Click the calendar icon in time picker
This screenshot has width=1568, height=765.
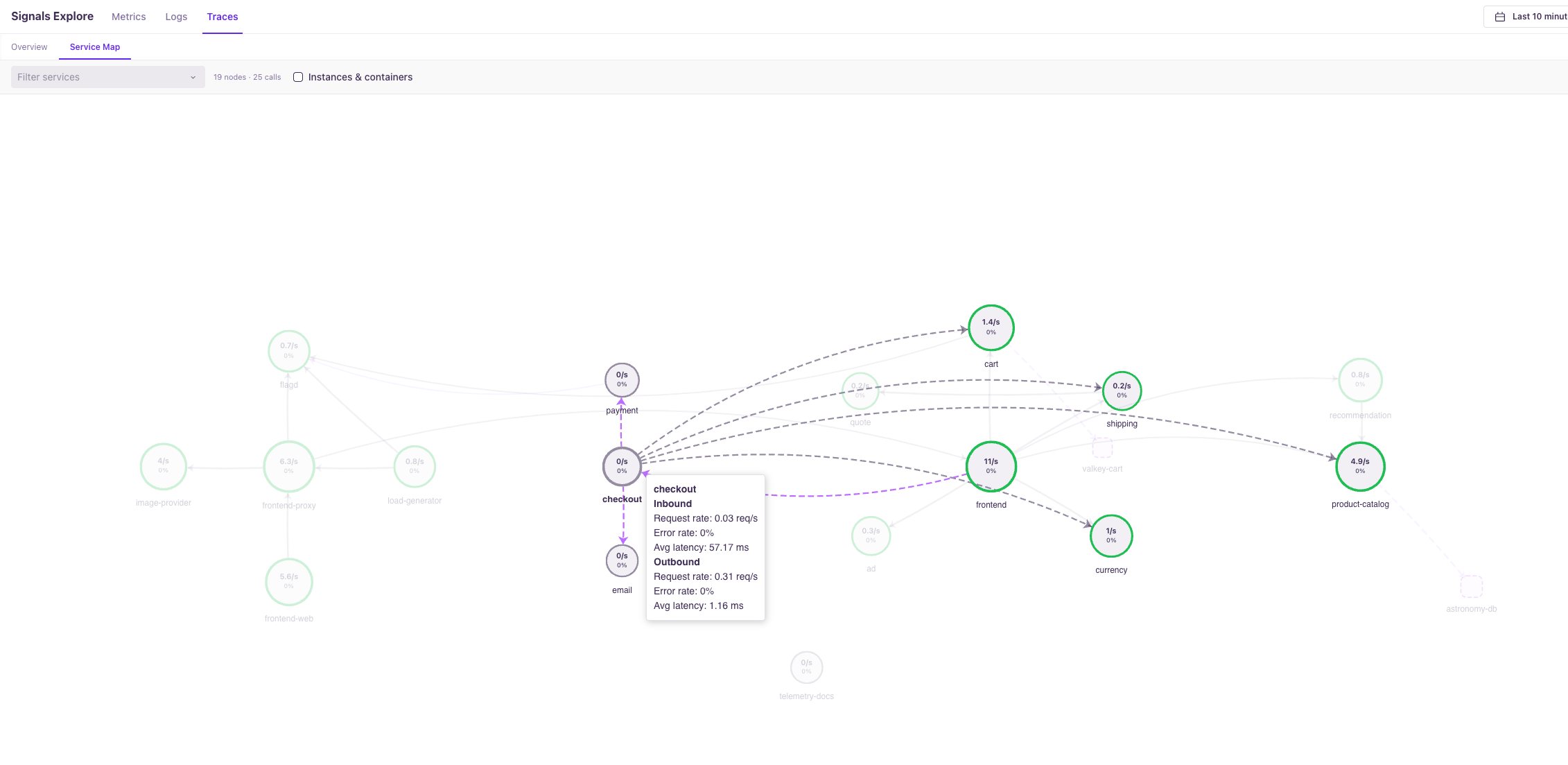[x=1499, y=17]
